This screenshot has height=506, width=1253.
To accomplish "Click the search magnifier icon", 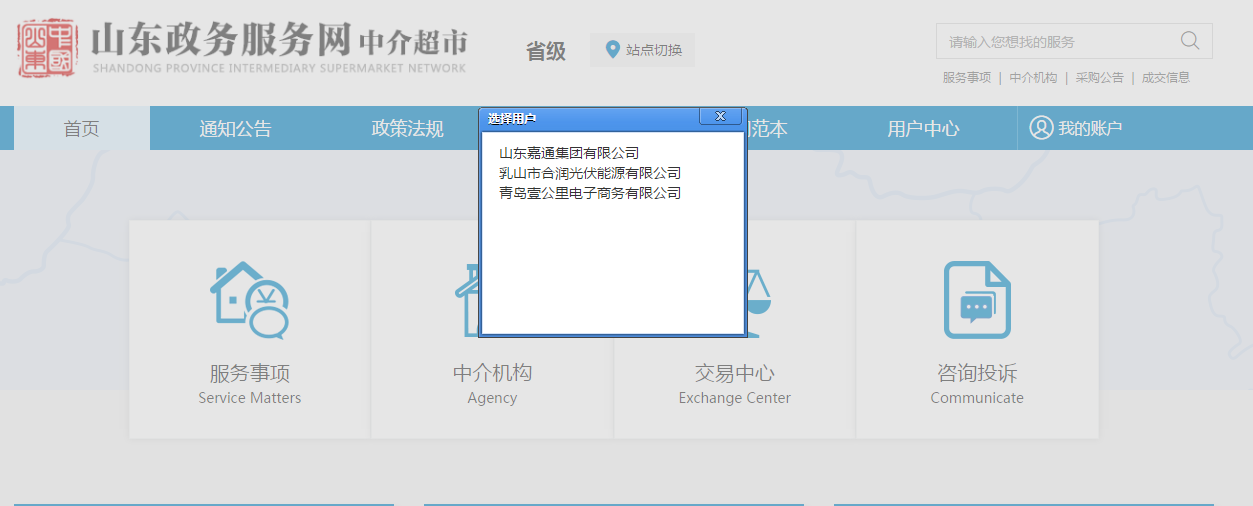I will (x=1189, y=41).
